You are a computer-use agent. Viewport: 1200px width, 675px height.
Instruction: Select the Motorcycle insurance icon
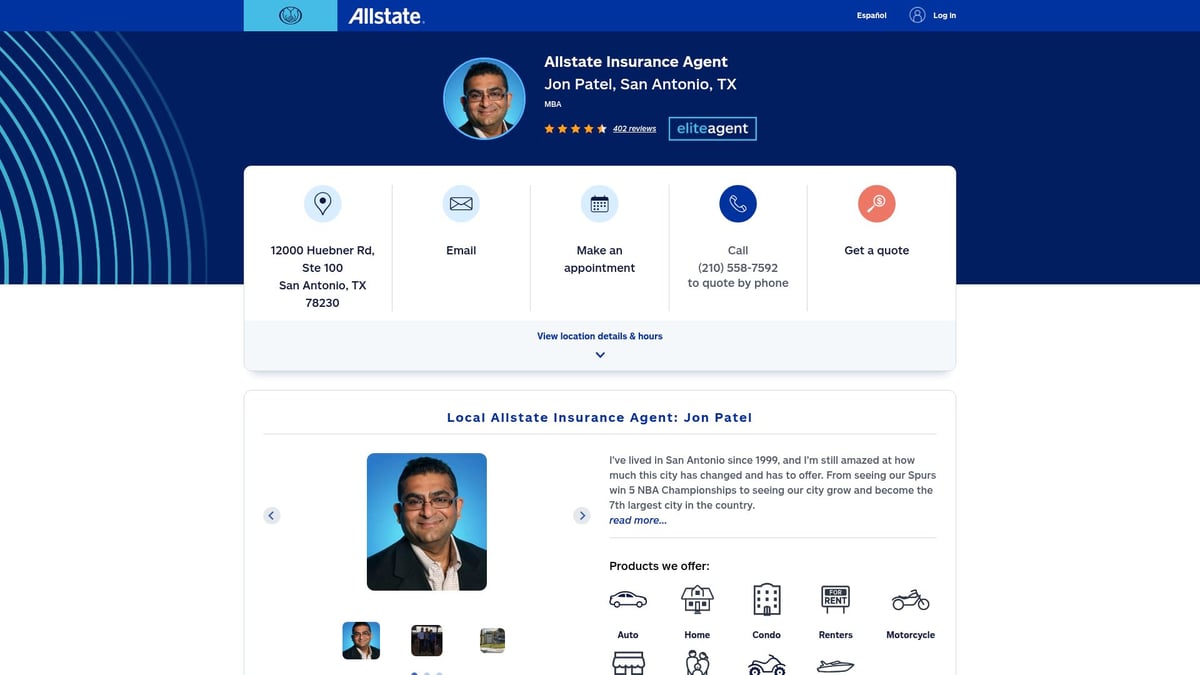(x=909, y=598)
